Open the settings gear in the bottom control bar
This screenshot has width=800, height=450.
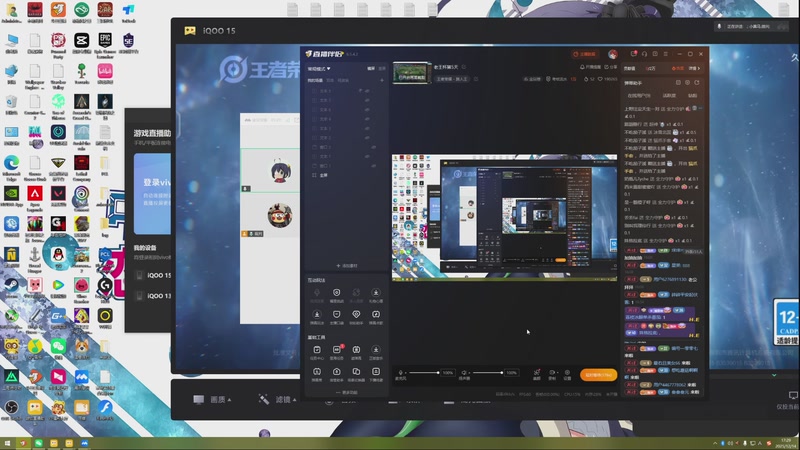point(567,373)
